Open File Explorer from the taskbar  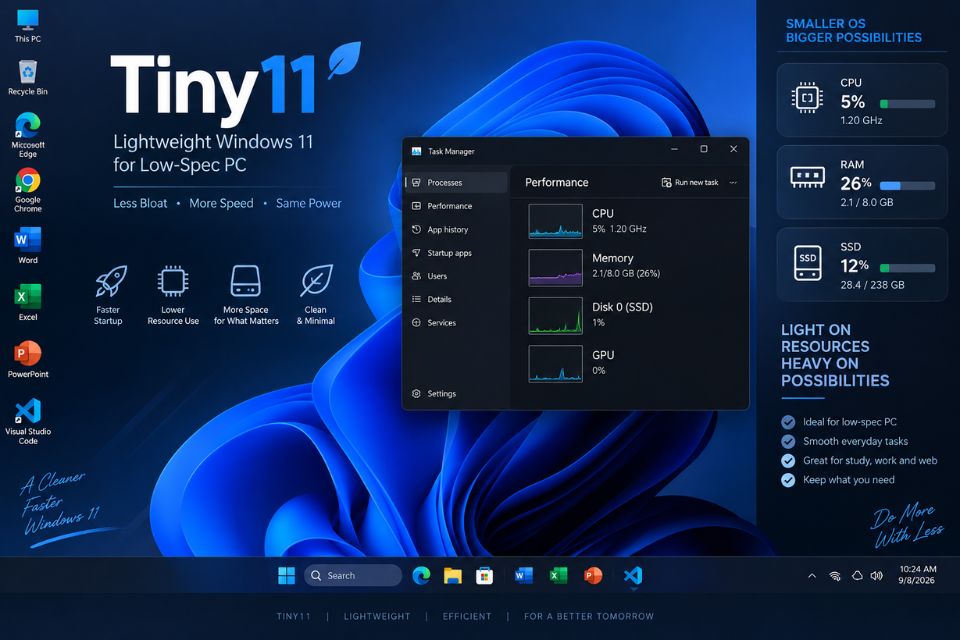coord(452,576)
